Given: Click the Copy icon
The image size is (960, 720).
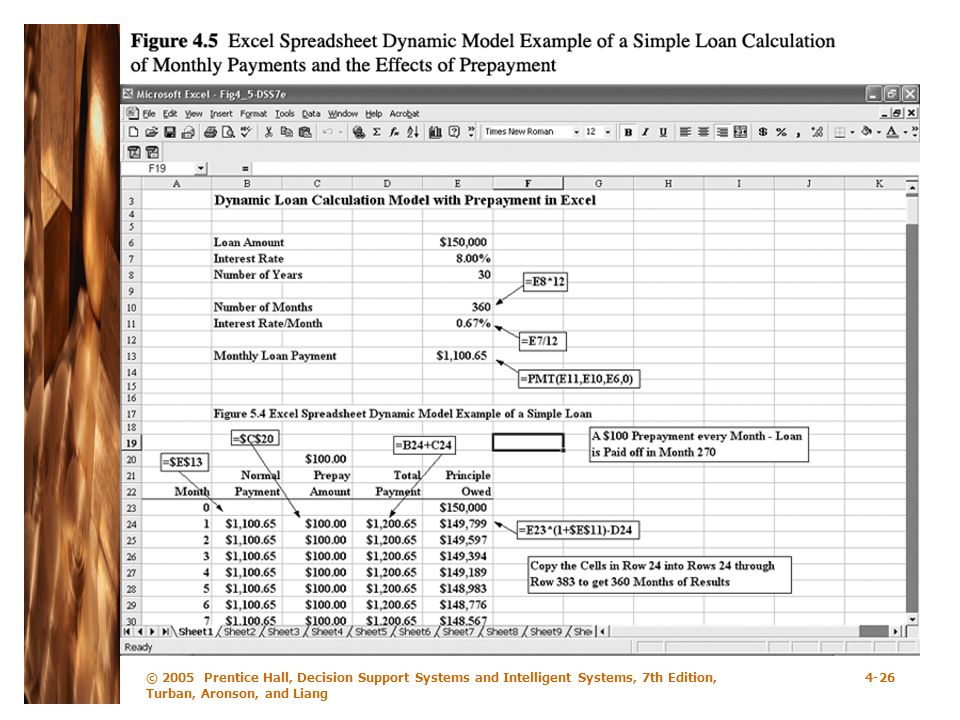Looking at the screenshot, I should 286,132.
